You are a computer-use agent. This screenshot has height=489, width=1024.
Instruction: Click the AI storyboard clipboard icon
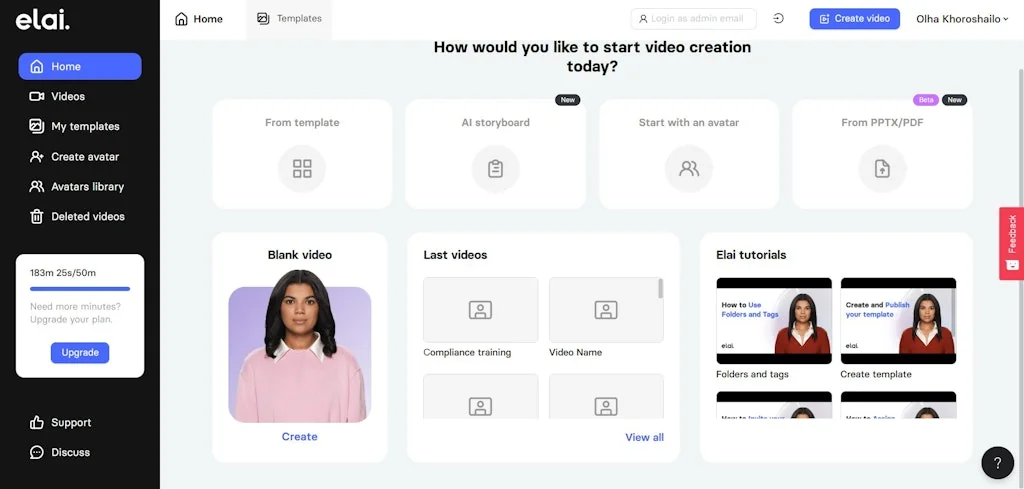point(495,168)
